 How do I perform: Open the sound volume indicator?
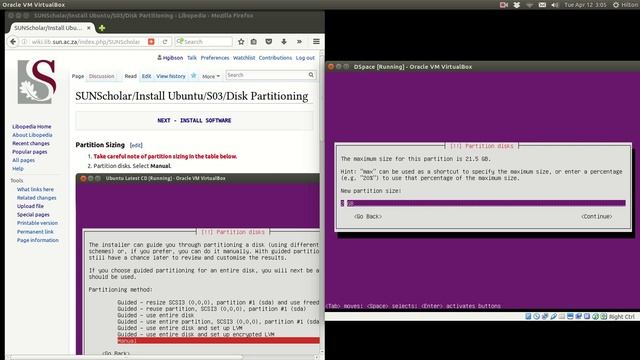[555, 5]
